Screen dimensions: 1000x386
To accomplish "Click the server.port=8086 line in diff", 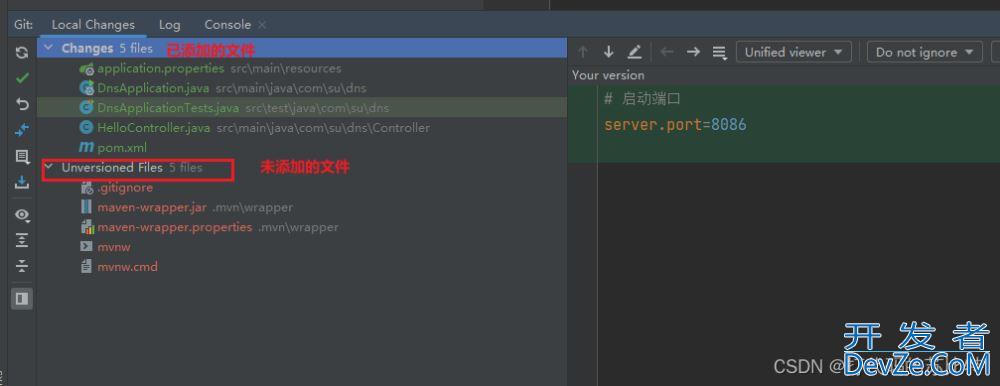I will pyautogui.click(x=675, y=124).
